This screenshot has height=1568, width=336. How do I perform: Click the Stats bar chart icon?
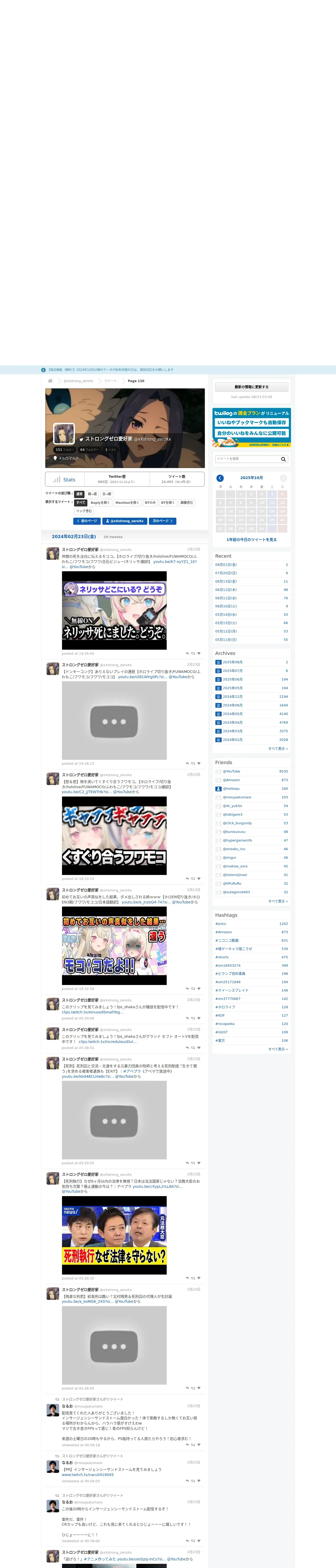56,479
